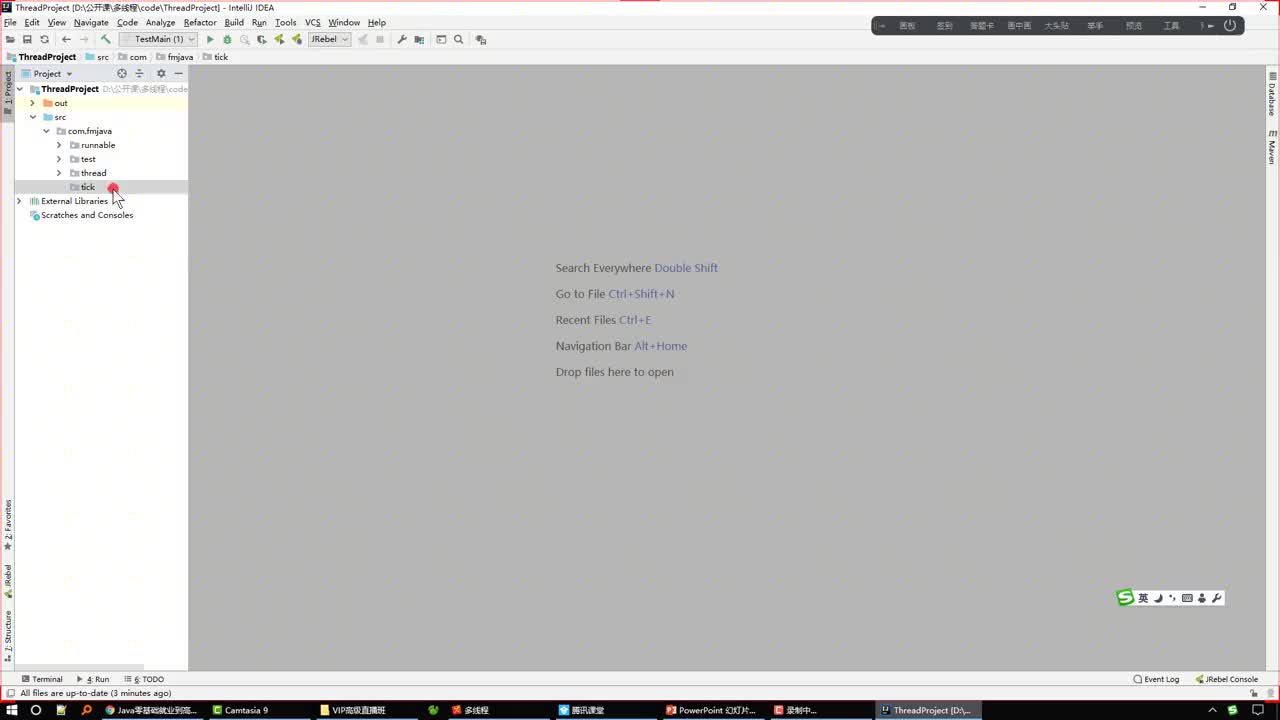The image size is (1280, 720).
Task: Click the Collapse All icon in Project panel
Action: 140,73
